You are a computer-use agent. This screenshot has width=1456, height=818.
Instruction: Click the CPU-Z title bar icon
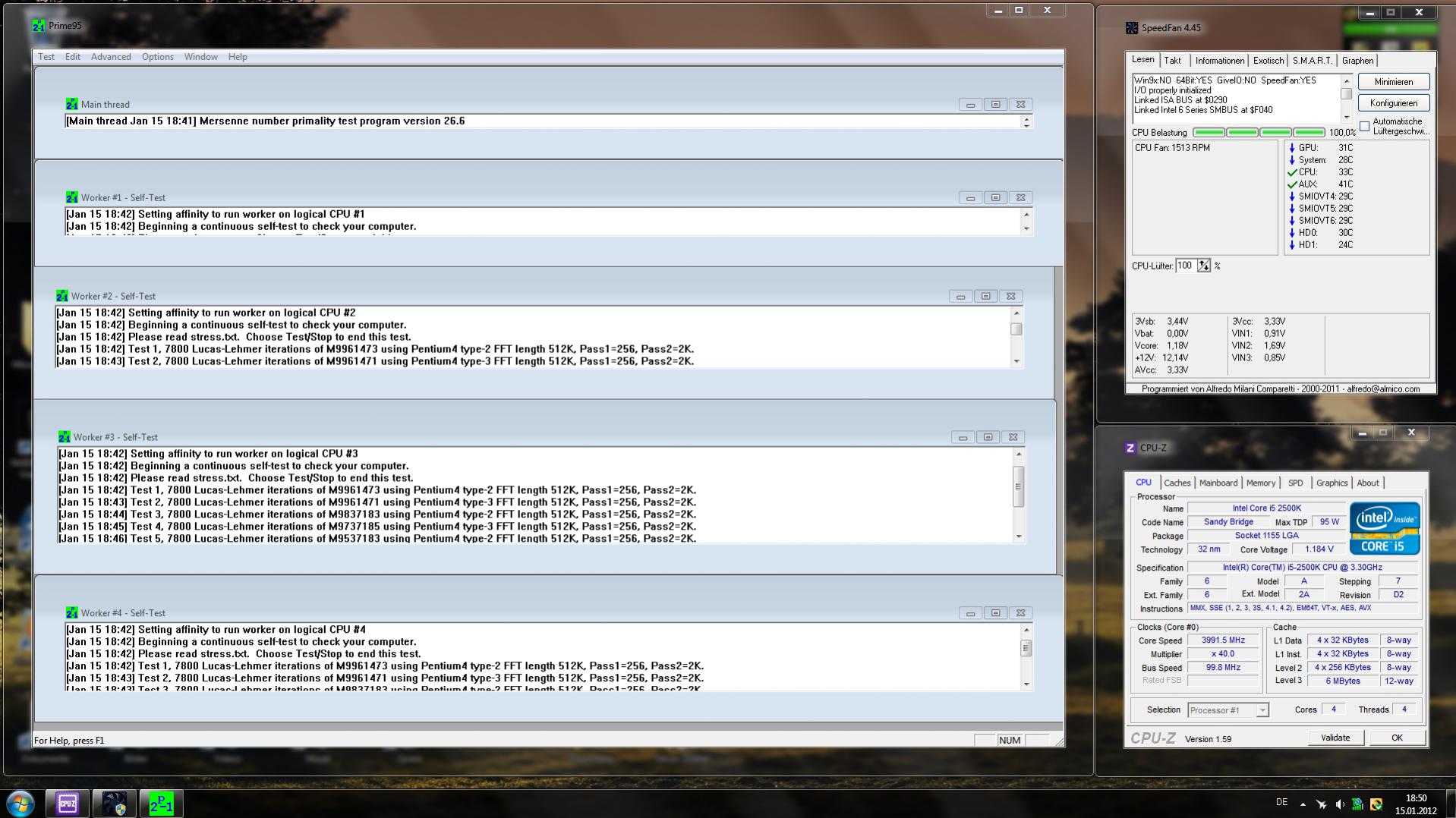[1130, 448]
